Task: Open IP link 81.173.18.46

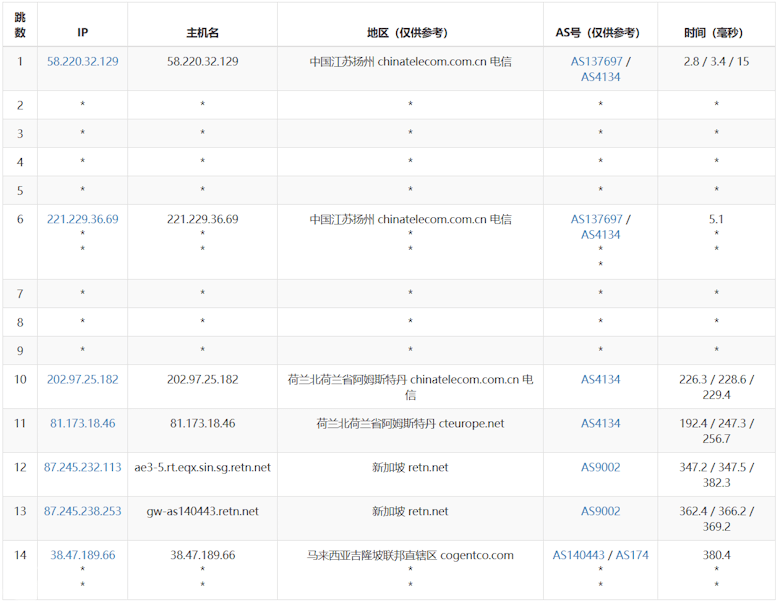Action: tap(83, 423)
